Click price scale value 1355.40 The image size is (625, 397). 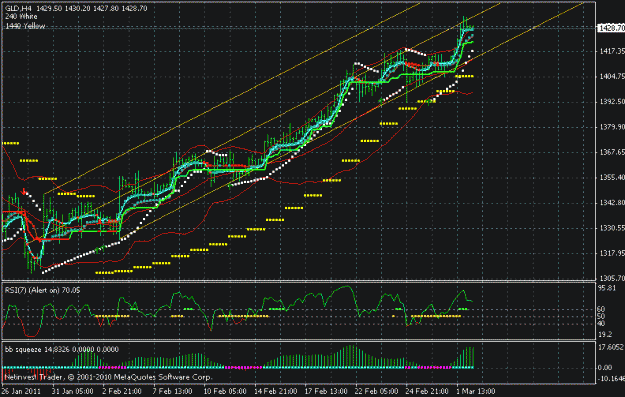coord(612,177)
